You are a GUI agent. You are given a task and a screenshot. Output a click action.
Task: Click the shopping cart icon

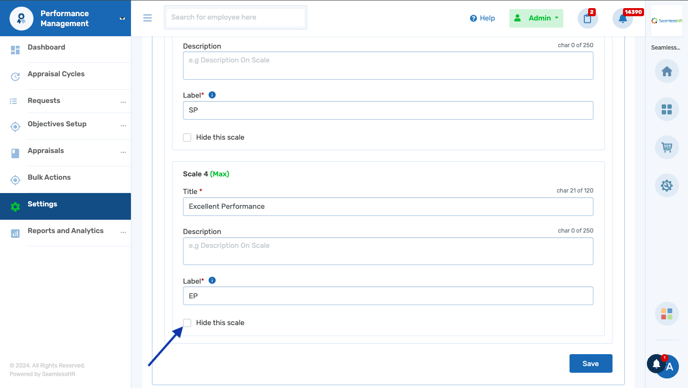click(x=666, y=147)
